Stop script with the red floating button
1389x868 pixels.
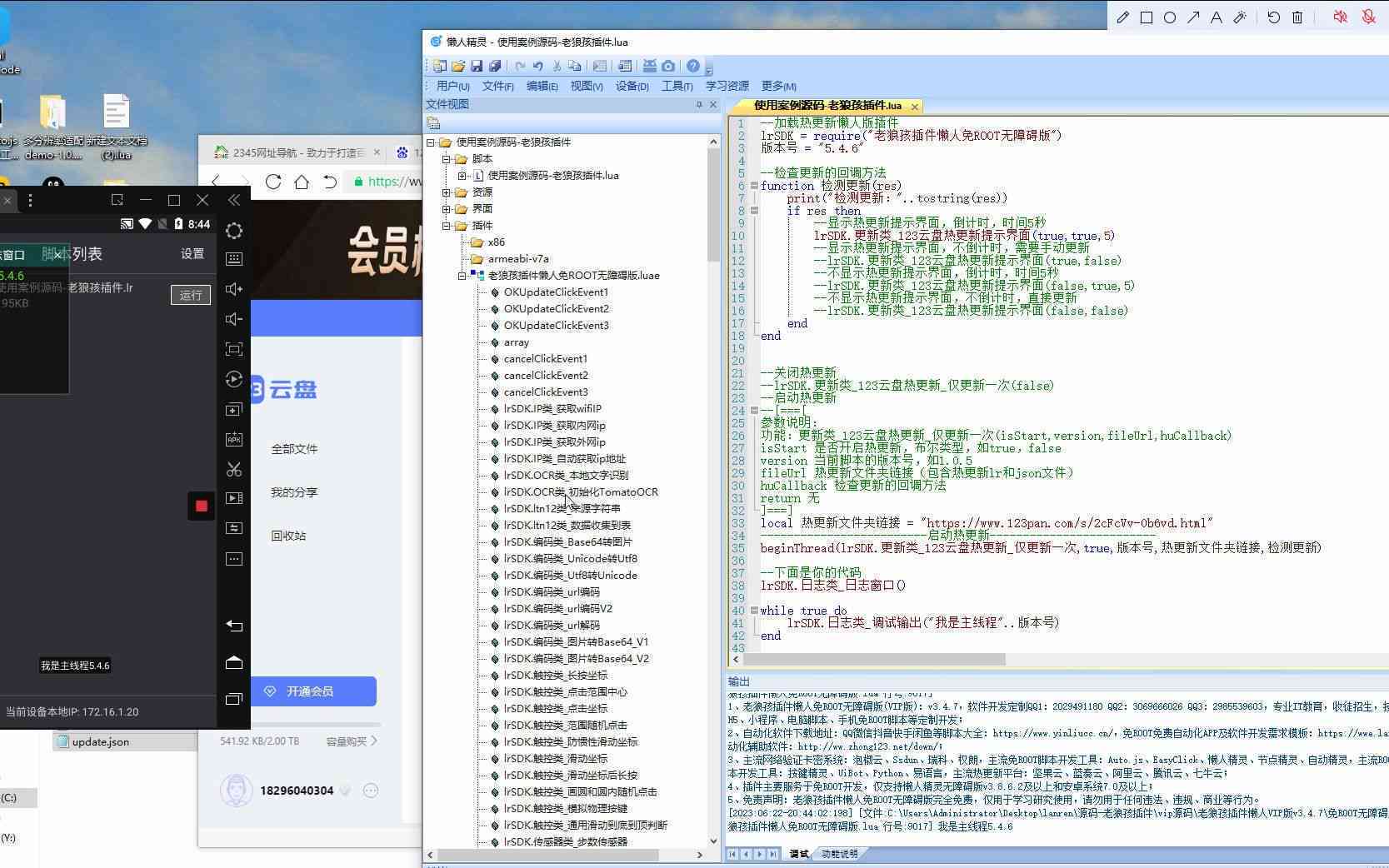coord(201,506)
